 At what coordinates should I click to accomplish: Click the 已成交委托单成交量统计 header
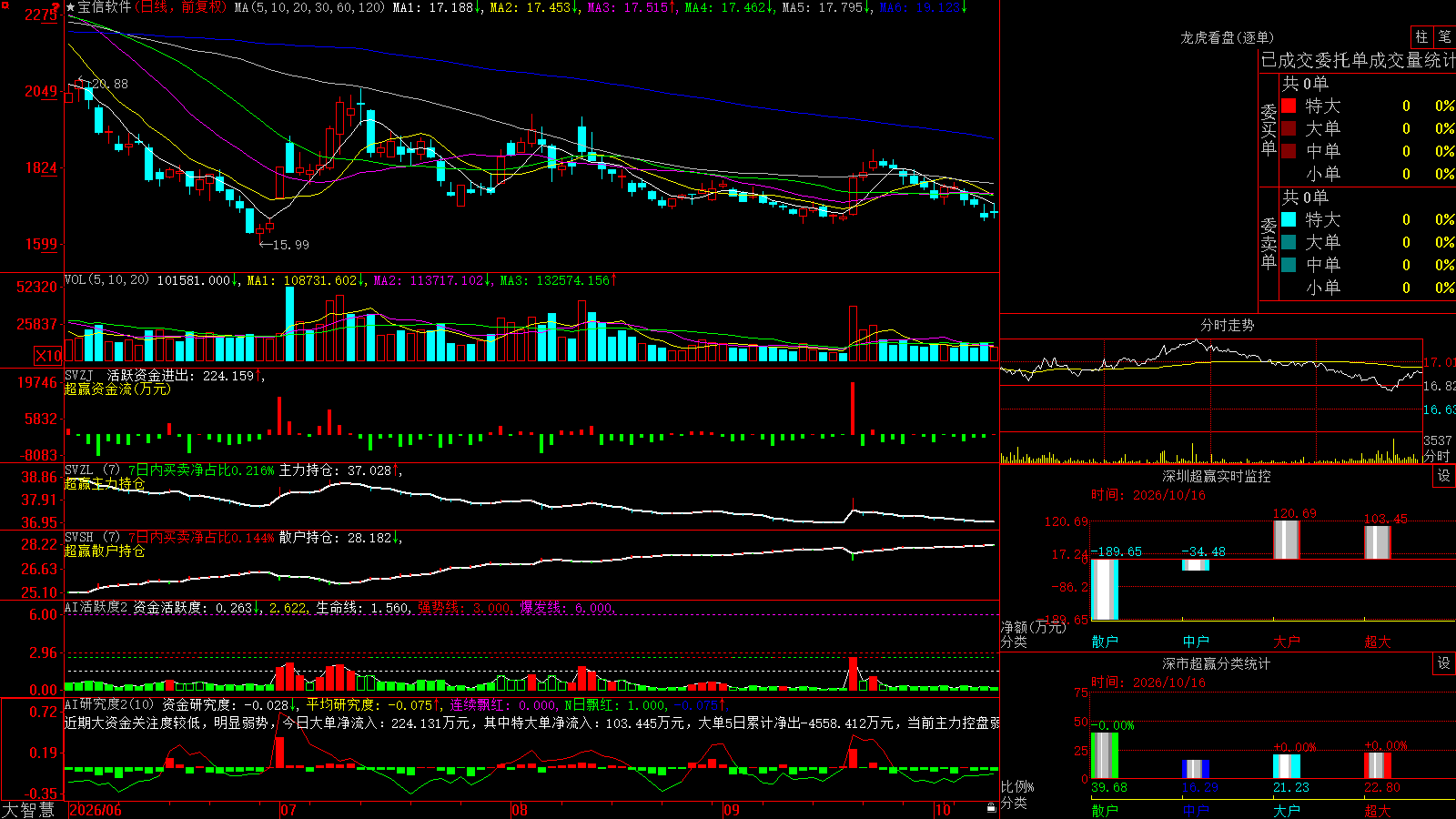[1358, 60]
